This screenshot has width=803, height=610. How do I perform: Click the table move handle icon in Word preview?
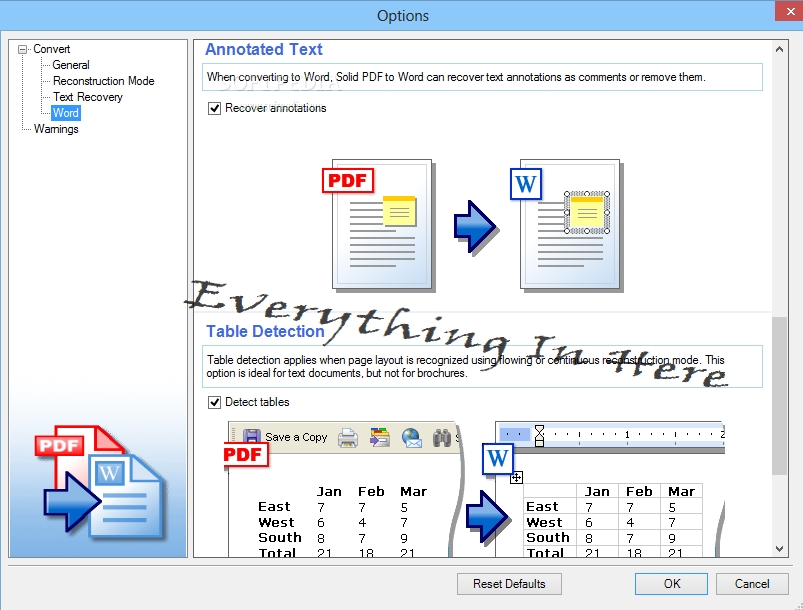click(x=516, y=478)
